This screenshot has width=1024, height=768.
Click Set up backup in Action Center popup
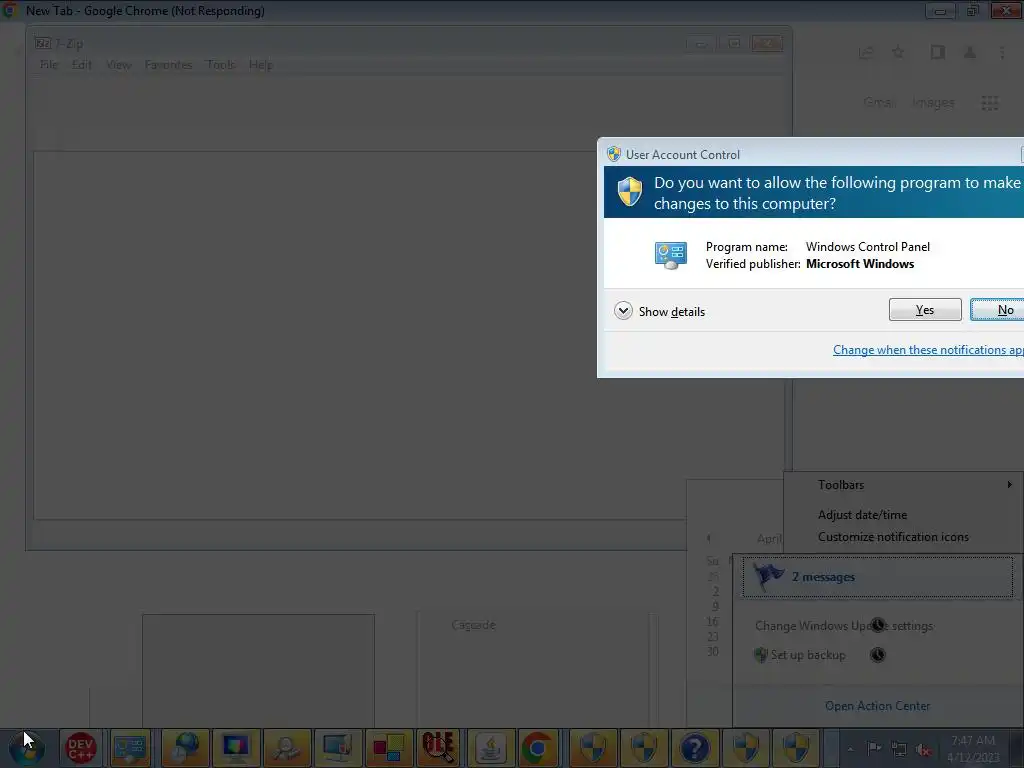(x=808, y=655)
